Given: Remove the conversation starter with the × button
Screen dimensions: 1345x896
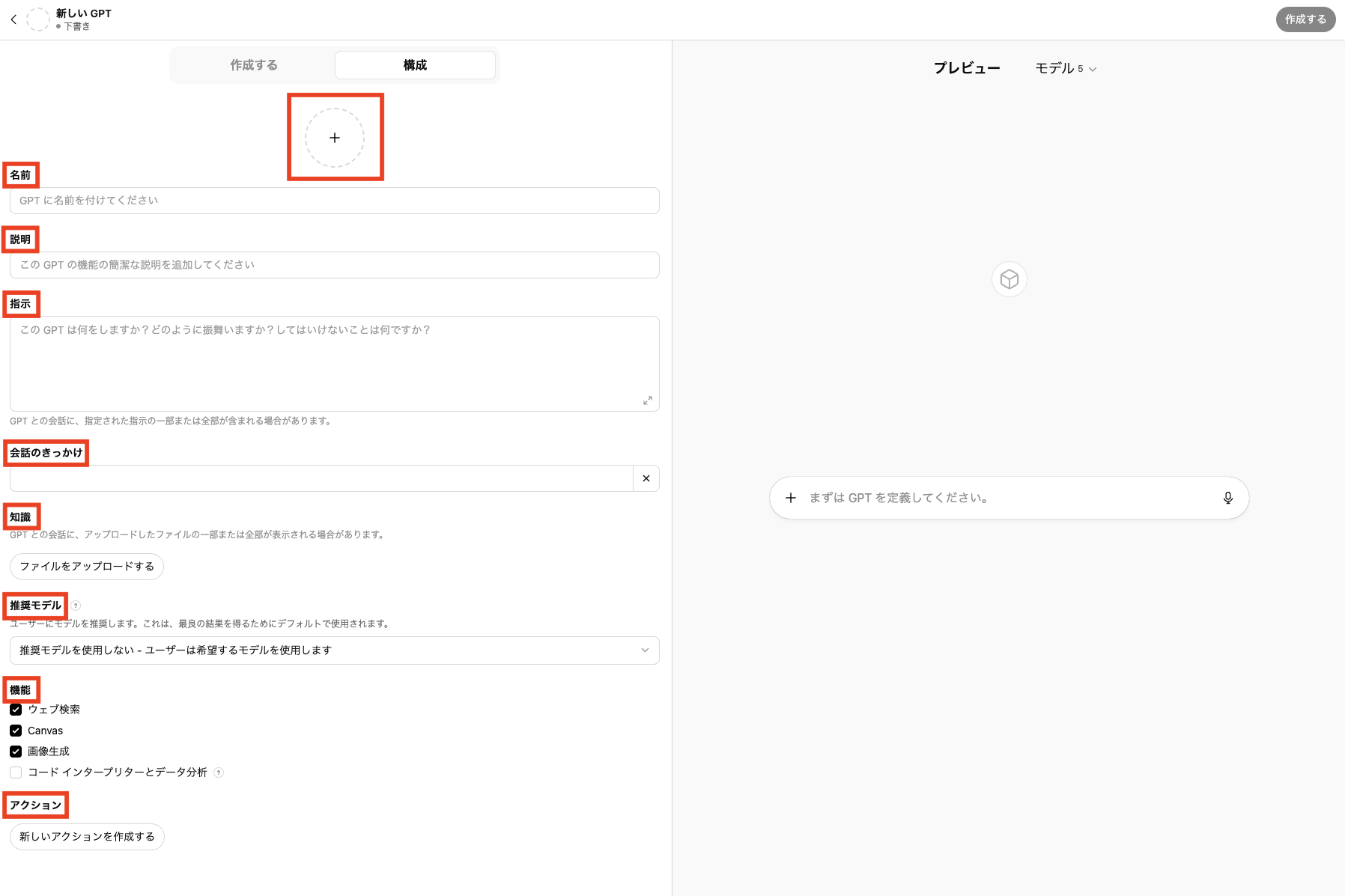Looking at the screenshot, I should [645, 478].
